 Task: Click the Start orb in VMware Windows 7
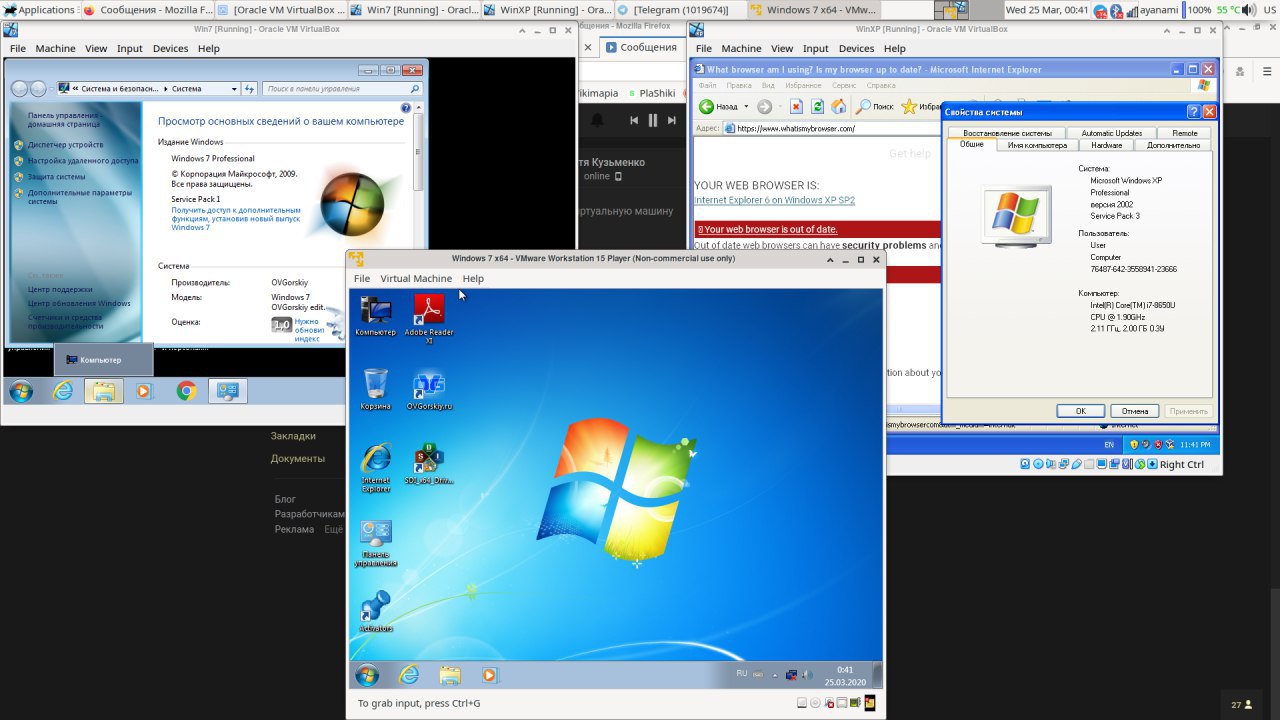click(367, 675)
